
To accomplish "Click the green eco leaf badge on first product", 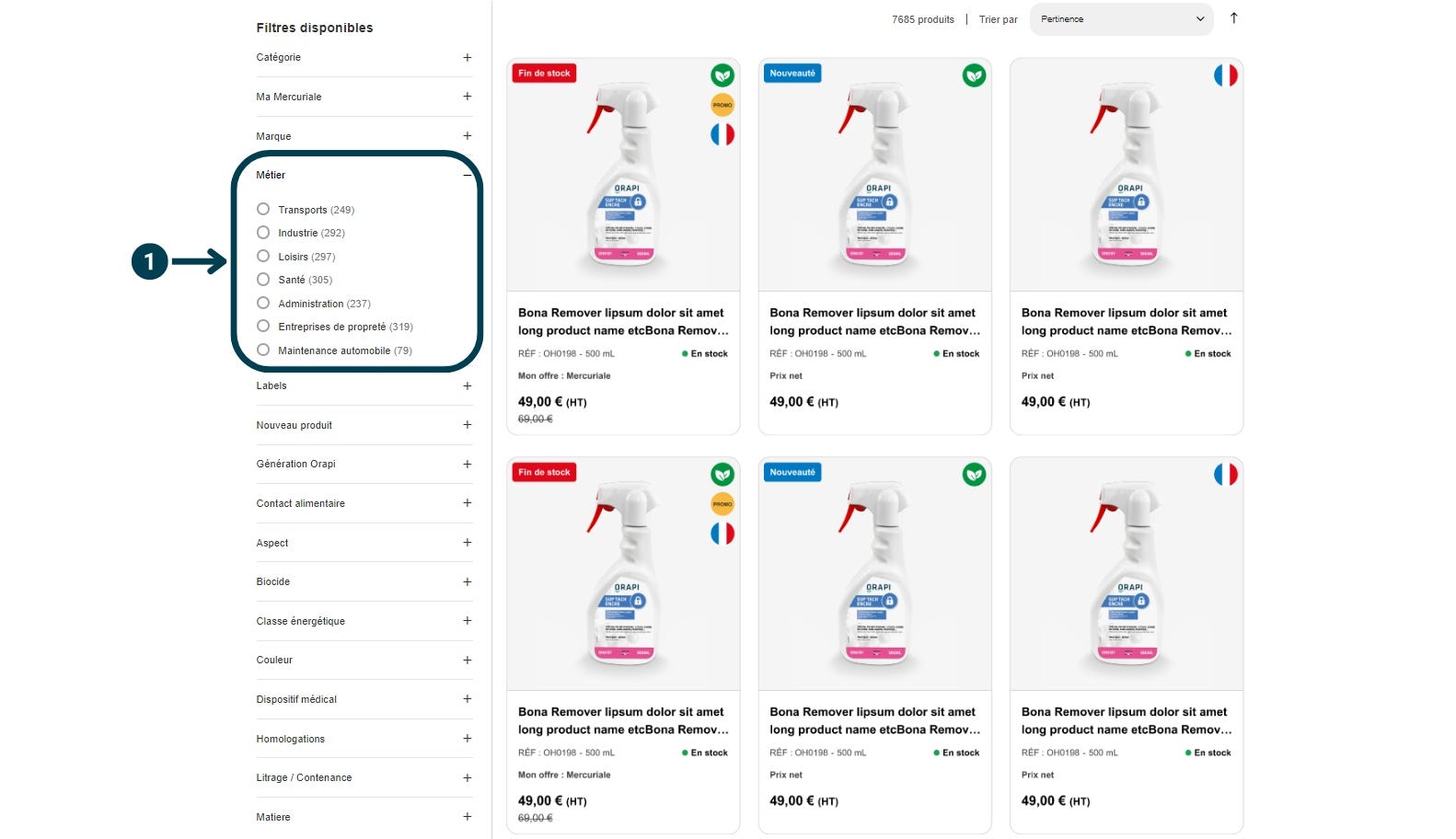I will tap(722, 75).
